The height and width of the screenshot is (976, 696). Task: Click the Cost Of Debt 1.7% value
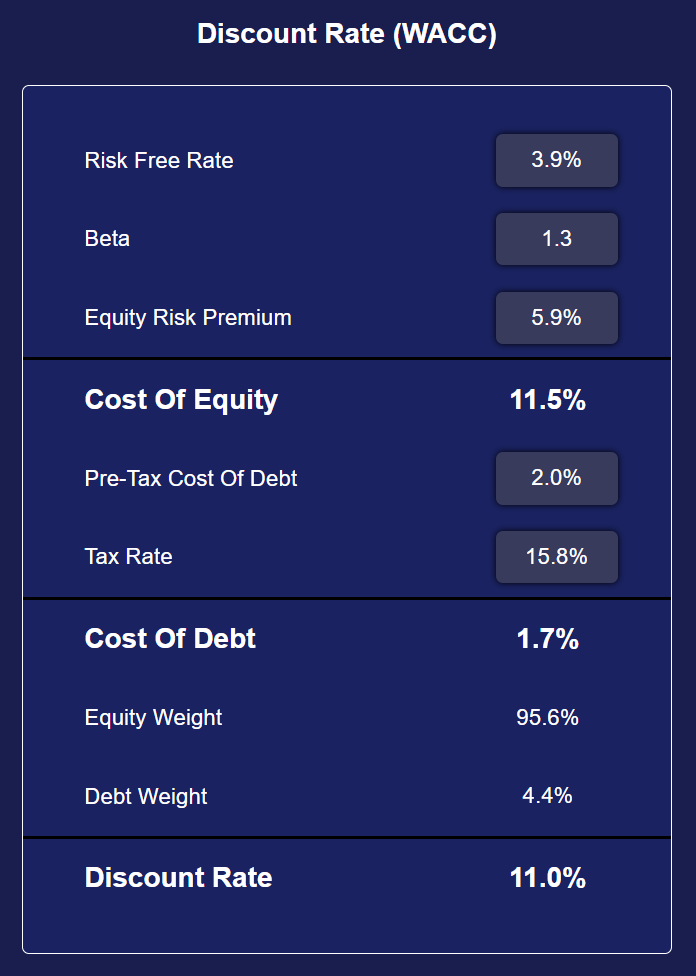point(548,639)
